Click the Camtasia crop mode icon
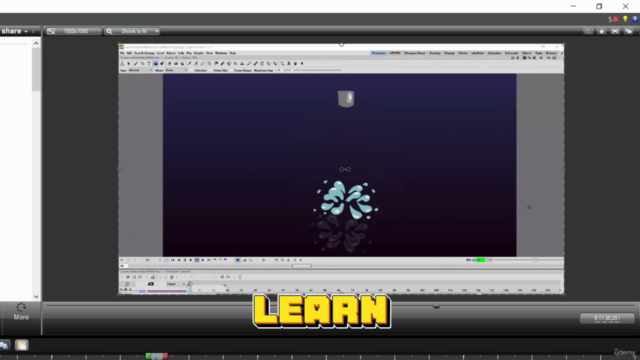Image resolution: width=640 pixels, height=360 pixels. click(x=588, y=31)
